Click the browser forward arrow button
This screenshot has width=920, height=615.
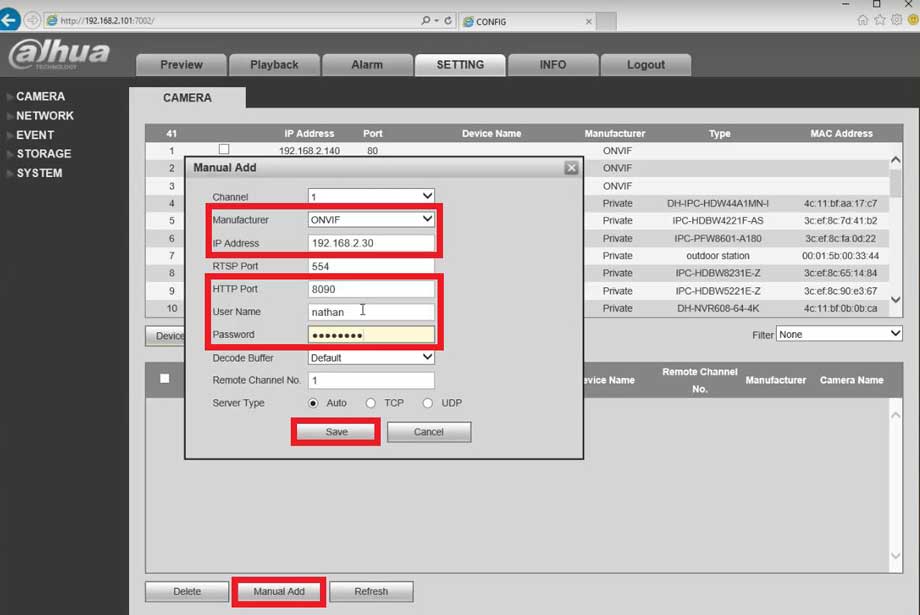tap(32, 20)
